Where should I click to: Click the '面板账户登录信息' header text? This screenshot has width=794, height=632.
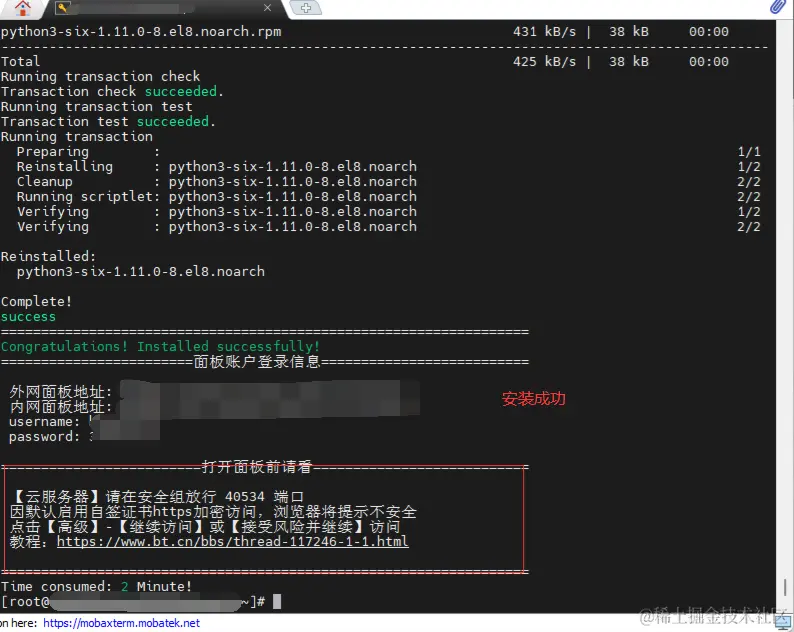(257, 362)
